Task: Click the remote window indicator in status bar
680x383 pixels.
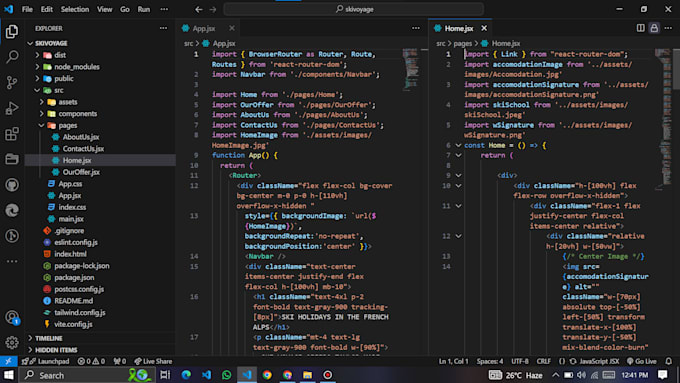Action: 8,361
